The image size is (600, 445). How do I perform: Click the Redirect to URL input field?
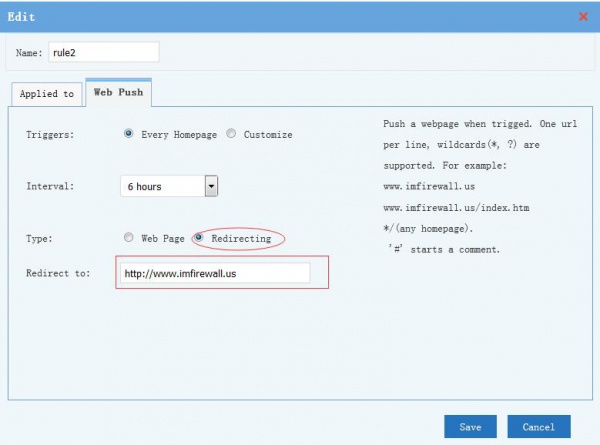tap(215, 273)
